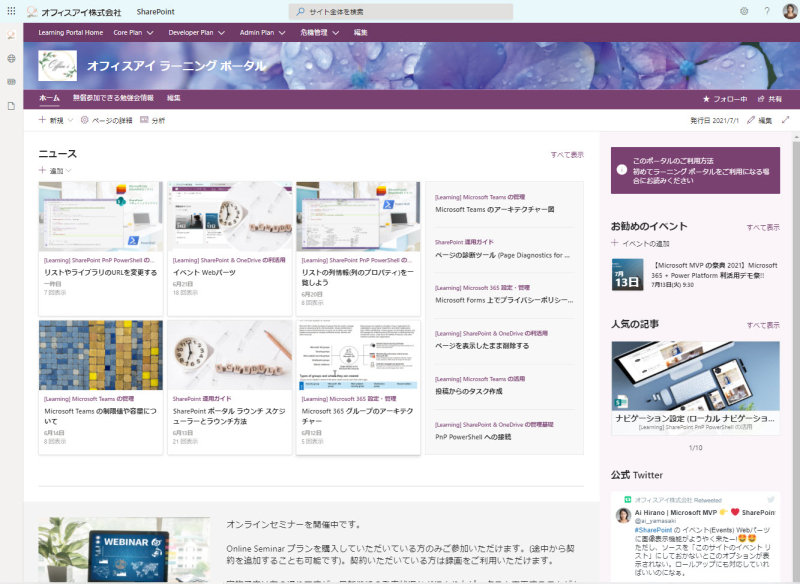The image size is (800, 584).
Task: Click the Twitter bird icon in feed
Action: coord(770,499)
